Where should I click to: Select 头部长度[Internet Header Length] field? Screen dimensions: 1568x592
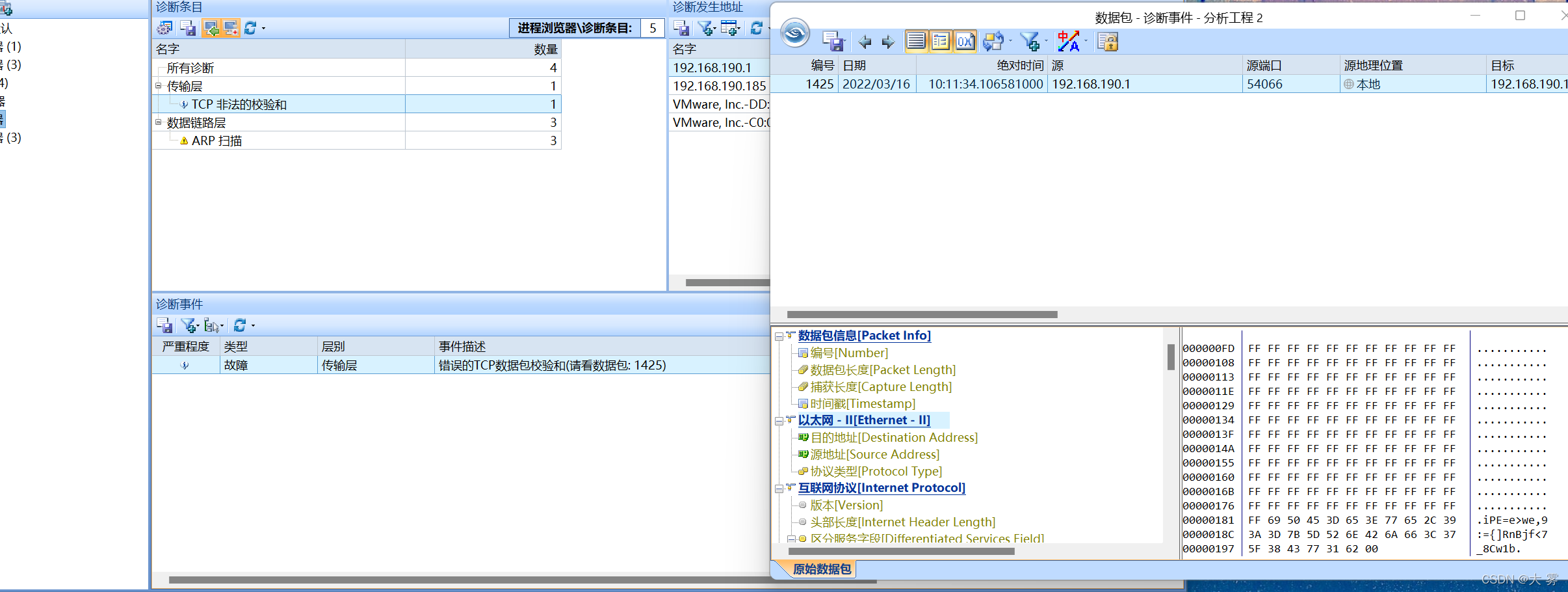pyautogui.click(x=903, y=522)
